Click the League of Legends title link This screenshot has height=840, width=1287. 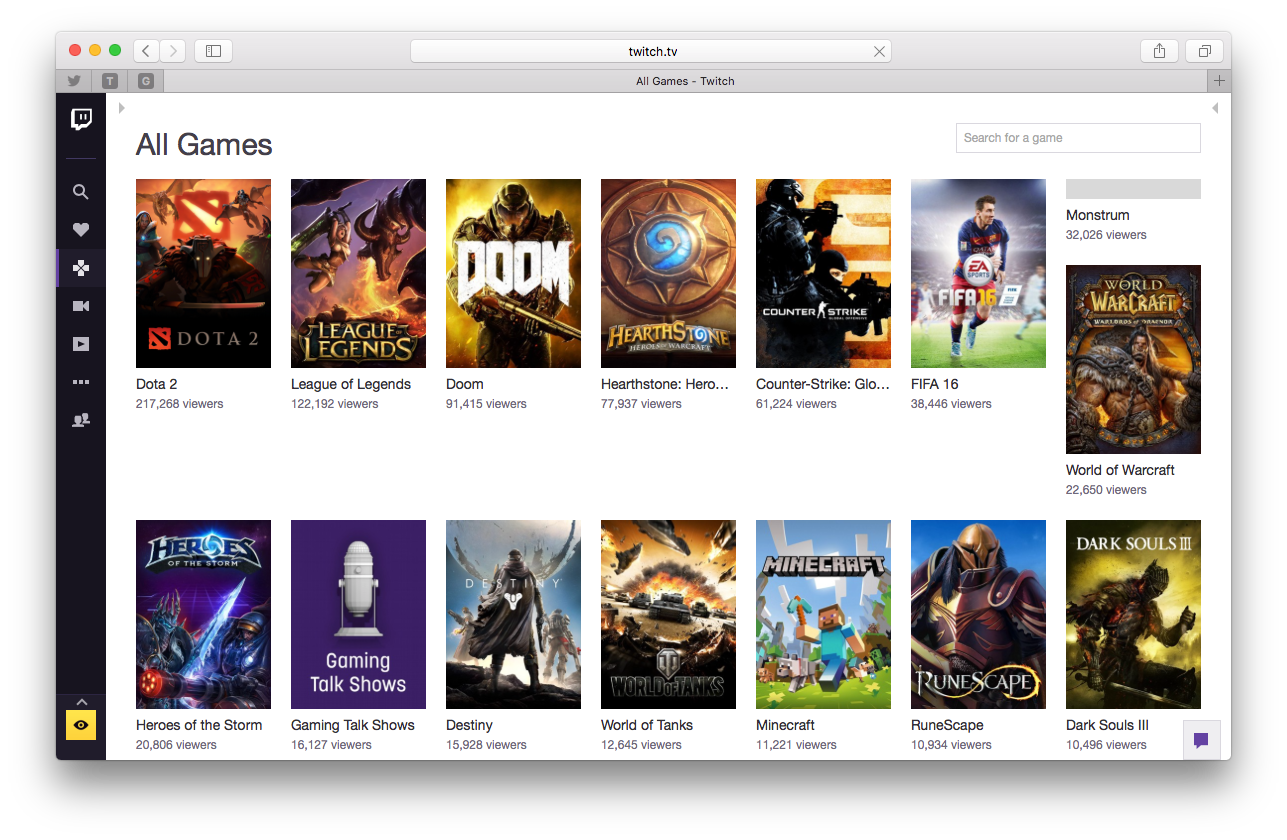pyautogui.click(x=351, y=384)
